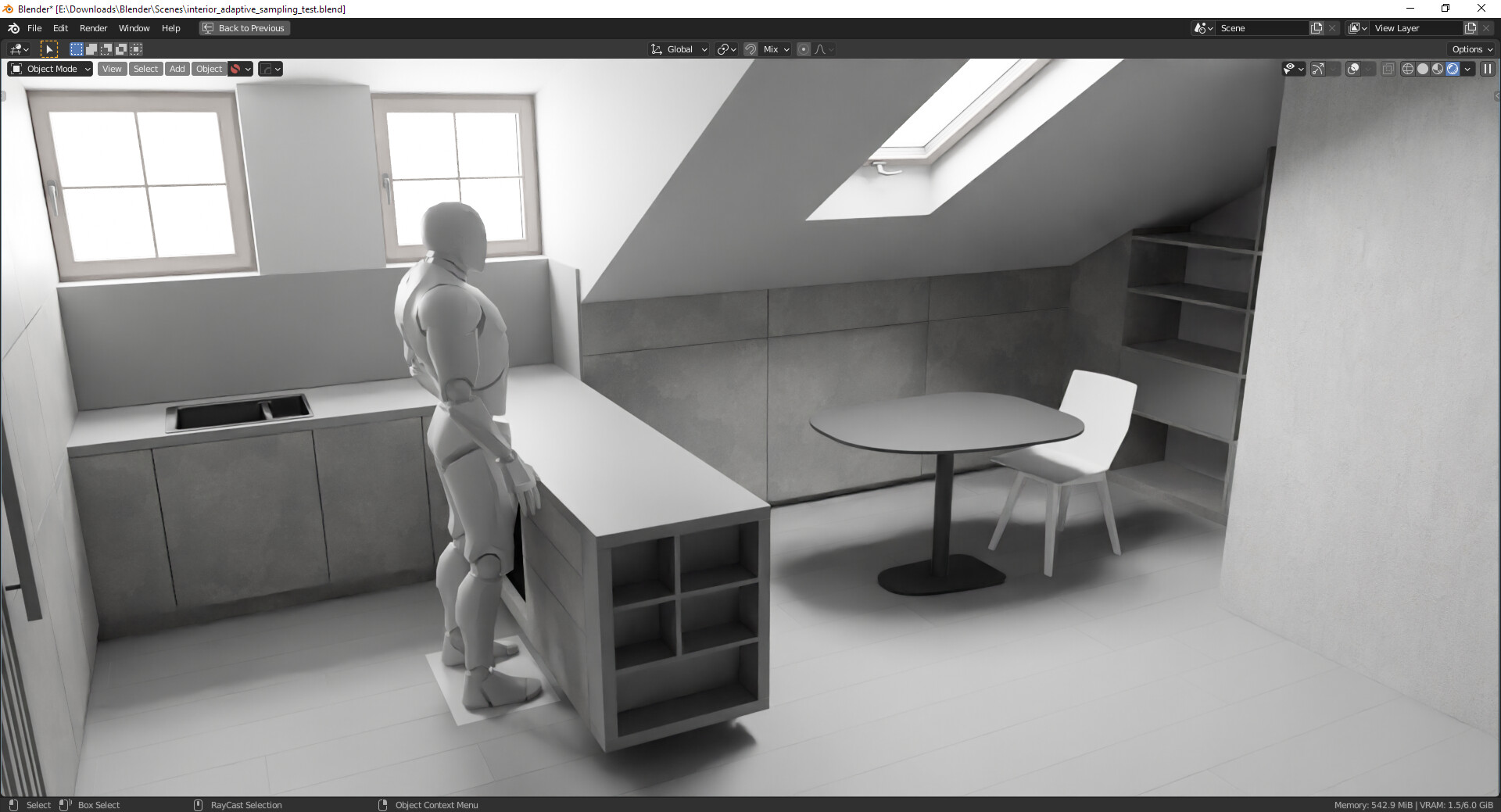Choose the Intersect Selection mode icon
Viewport: 1501px width, 812px height.
[x=135, y=49]
